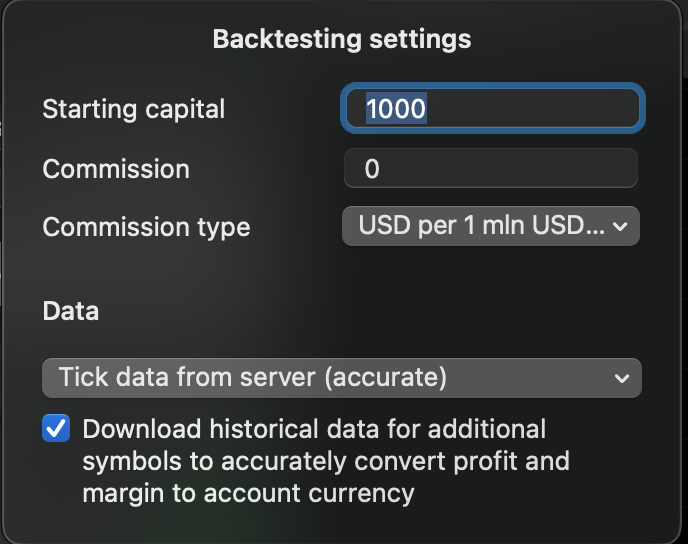
Task: Uncheck the Download historical data checkbox
Action: 57,430
